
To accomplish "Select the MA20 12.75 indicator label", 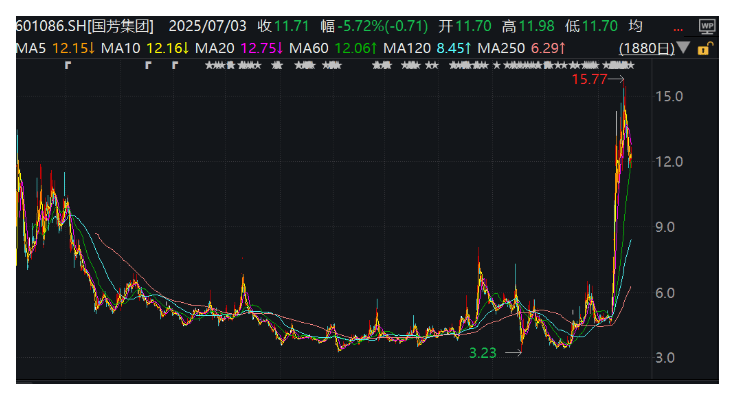I will 239,48.
